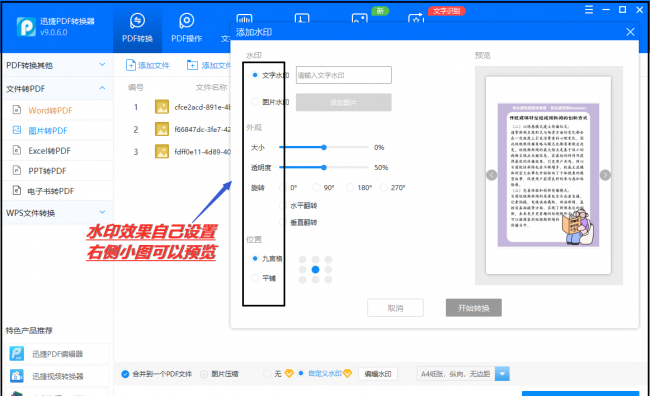This screenshot has height=396, width=650.
Task: Open the hamburger menu in title bar
Action: tap(589, 10)
